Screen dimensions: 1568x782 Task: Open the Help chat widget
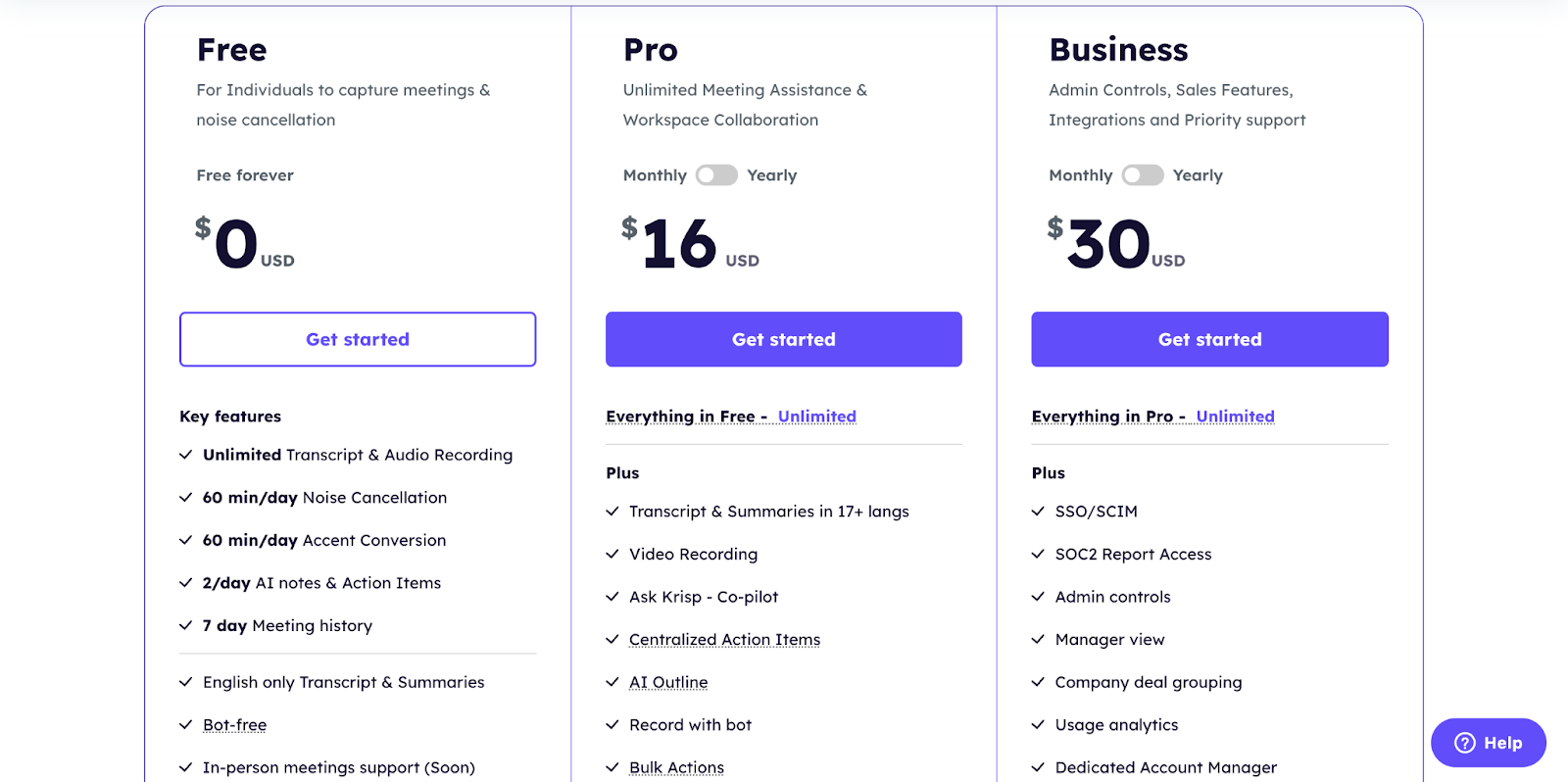pos(1489,743)
